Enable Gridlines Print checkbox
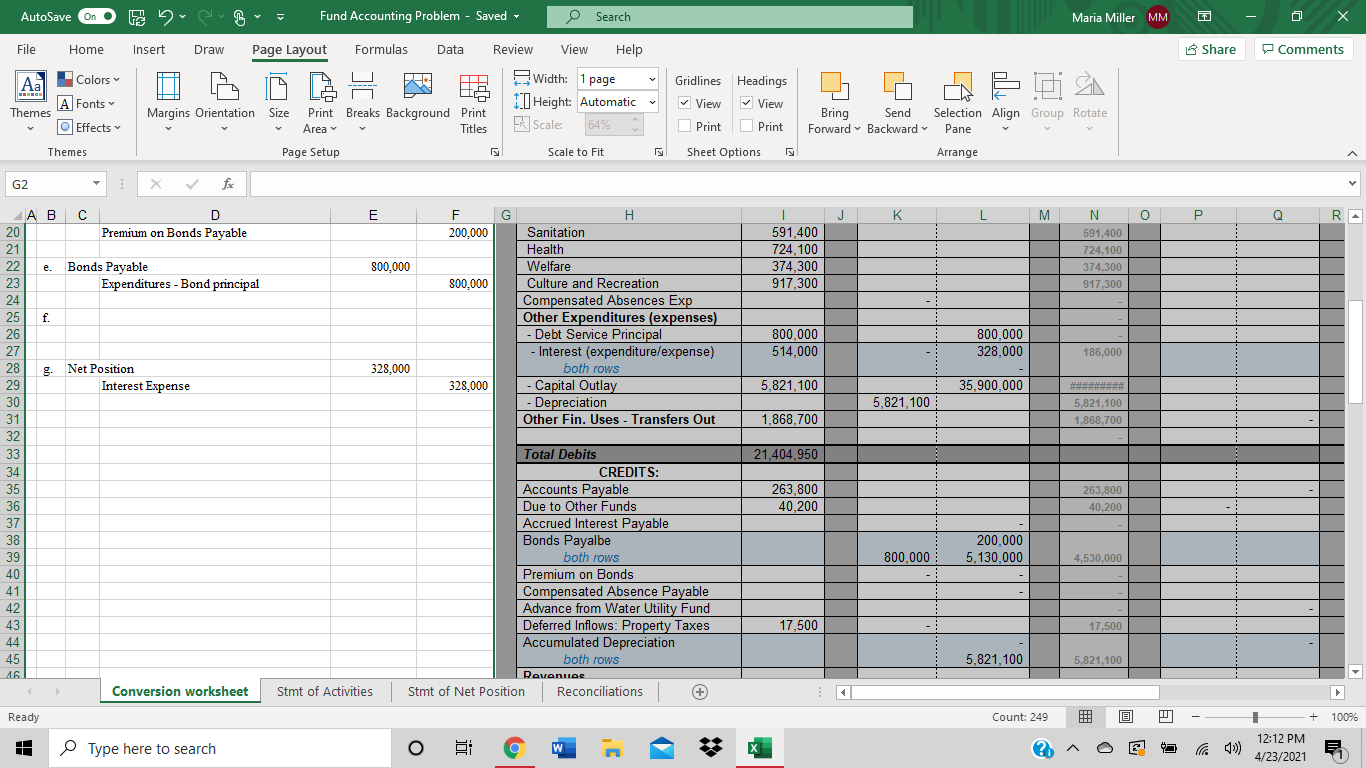 point(684,126)
